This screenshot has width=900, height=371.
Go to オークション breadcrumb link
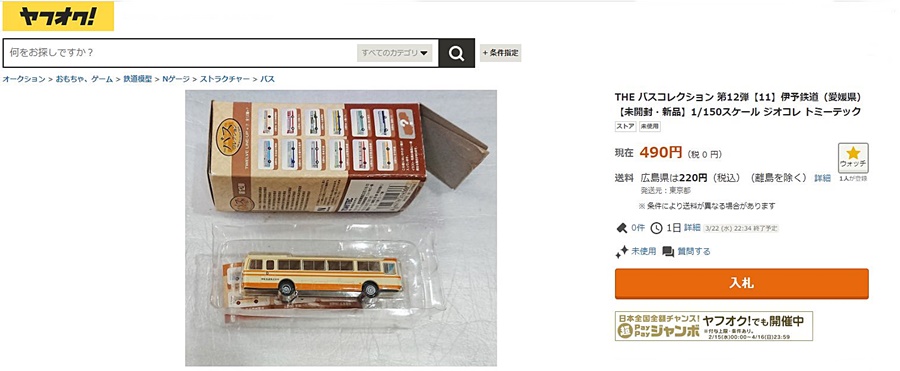(x=24, y=79)
